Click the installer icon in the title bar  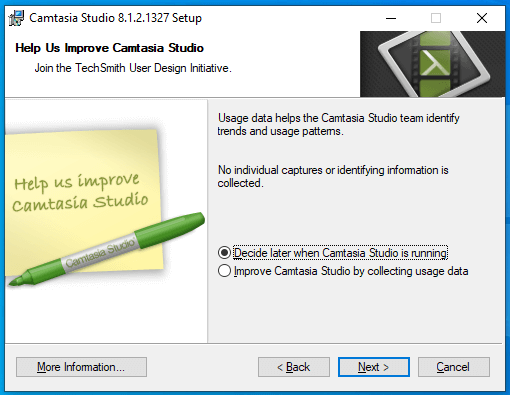coord(16,18)
